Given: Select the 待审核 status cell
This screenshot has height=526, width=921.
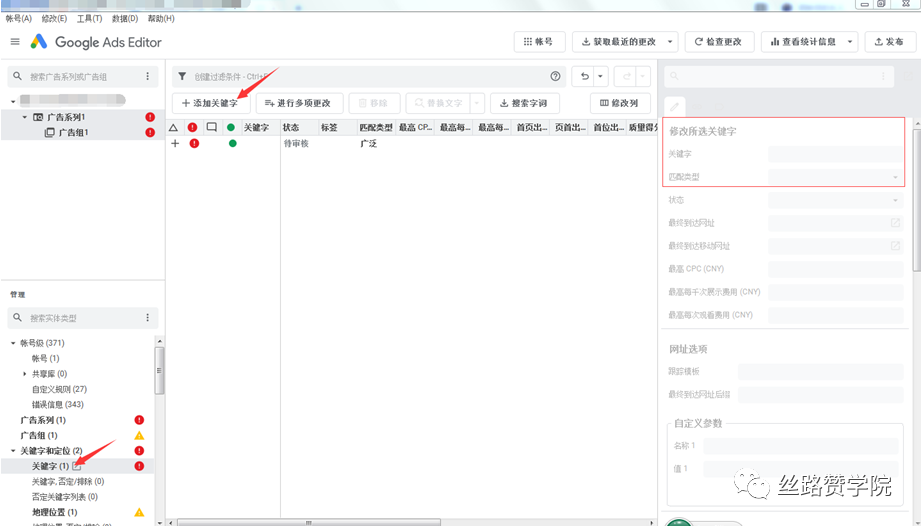Looking at the screenshot, I should pos(296,144).
